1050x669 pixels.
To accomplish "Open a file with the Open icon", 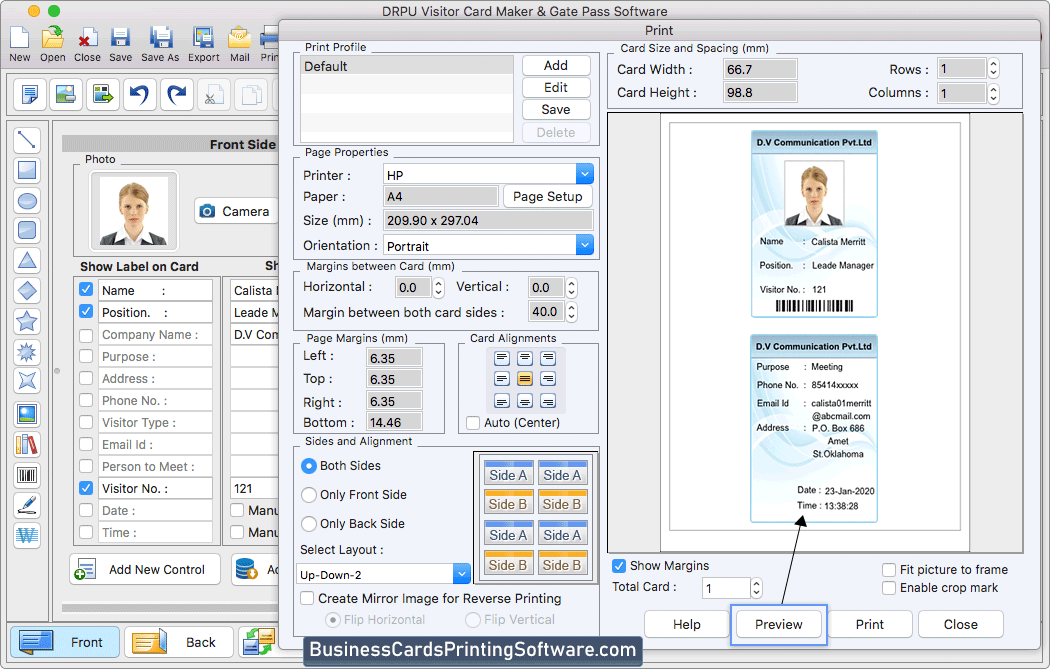I will pyautogui.click(x=52, y=38).
